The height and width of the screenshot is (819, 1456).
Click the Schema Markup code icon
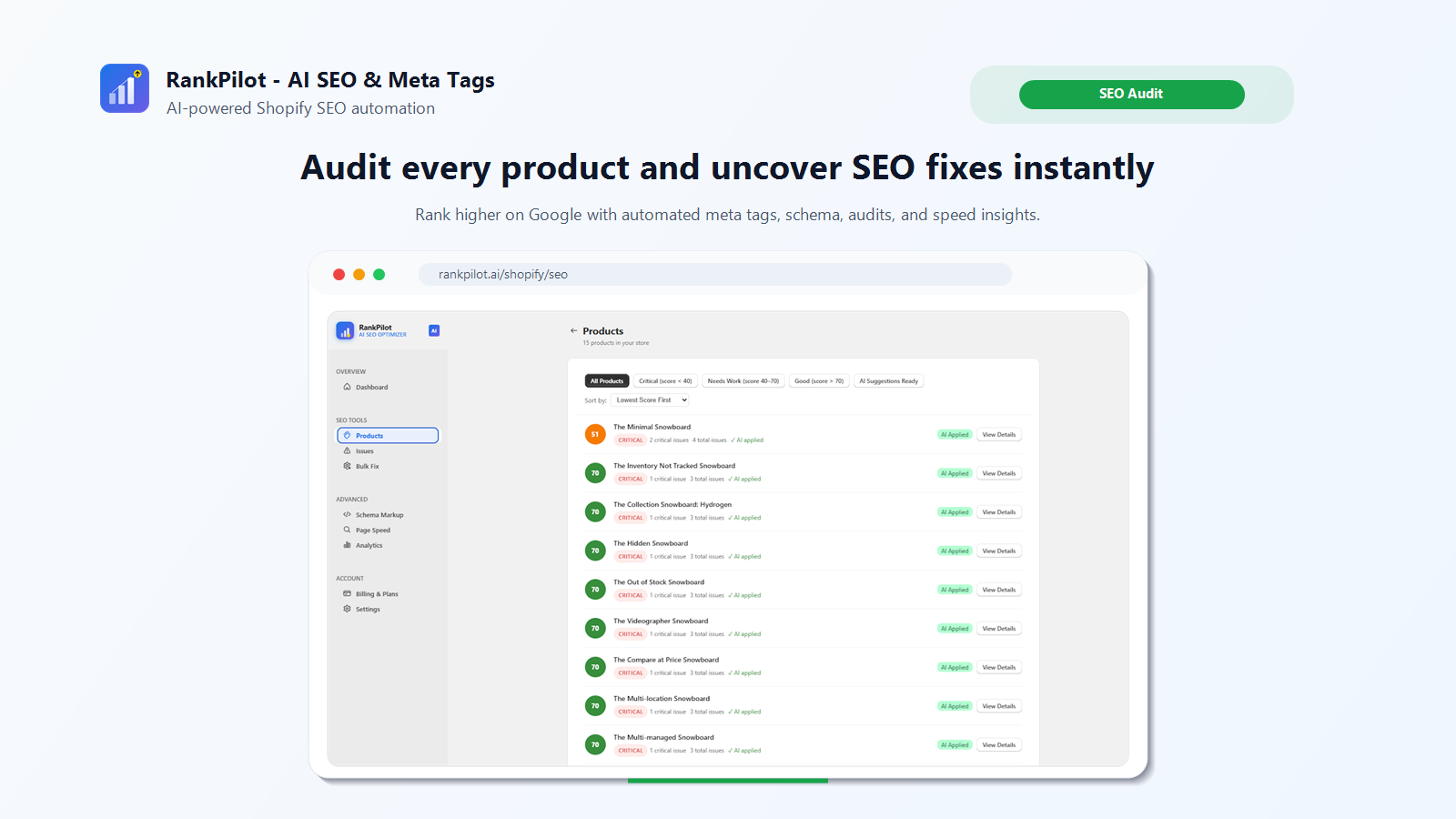point(347,515)
